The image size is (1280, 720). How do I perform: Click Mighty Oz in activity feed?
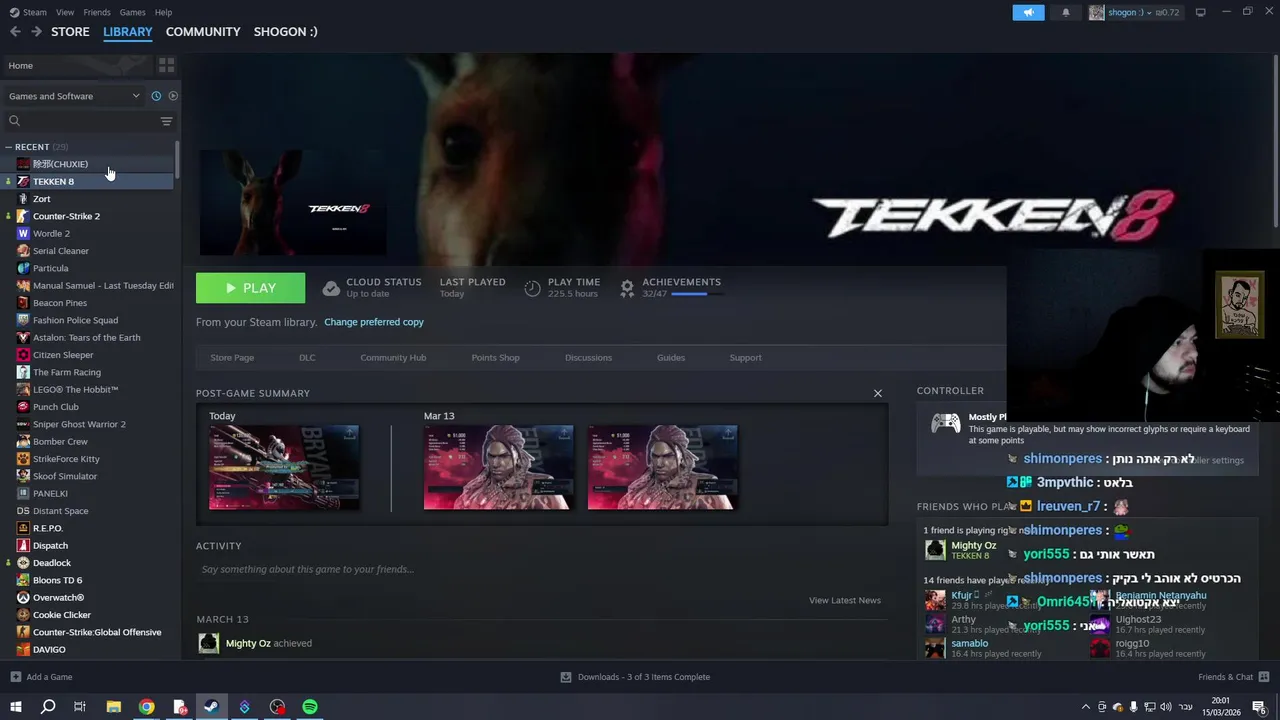coord(248,643)
